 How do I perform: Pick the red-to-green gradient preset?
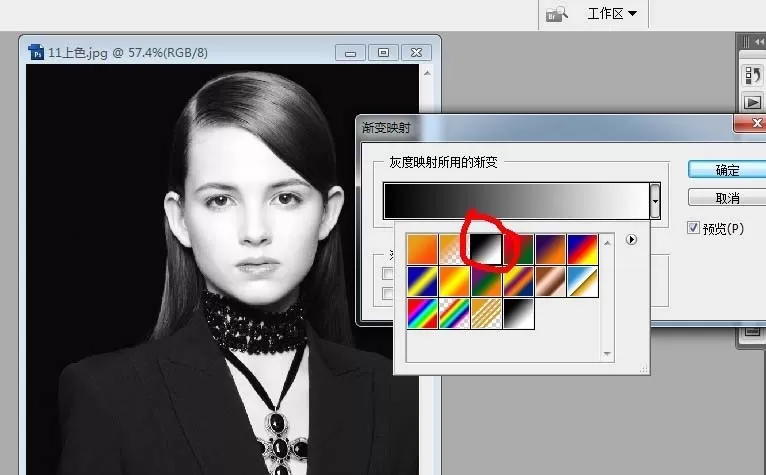tap(520, 249)
